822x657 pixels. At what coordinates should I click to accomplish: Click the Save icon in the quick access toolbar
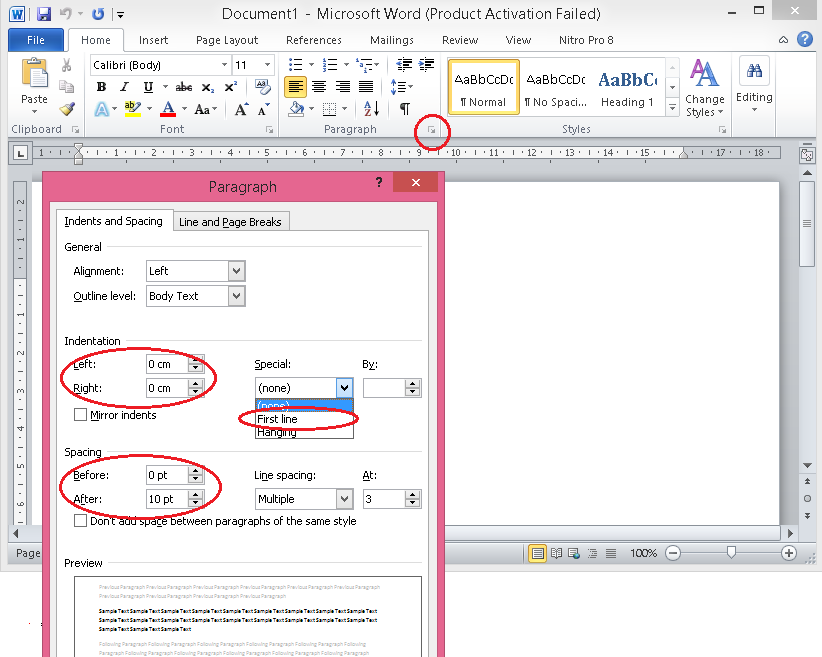coord(44,14)
